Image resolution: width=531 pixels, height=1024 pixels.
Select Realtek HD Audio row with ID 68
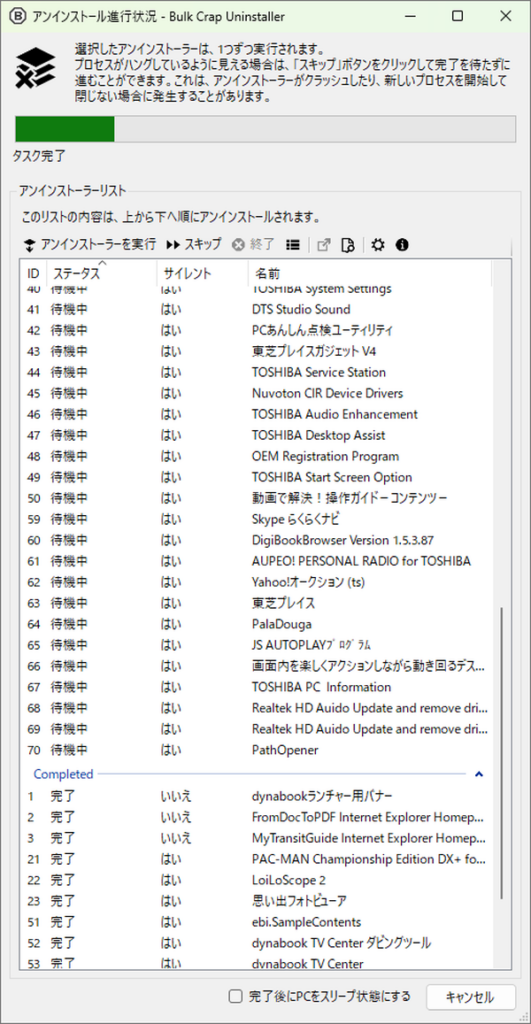[x=257, y=708]
